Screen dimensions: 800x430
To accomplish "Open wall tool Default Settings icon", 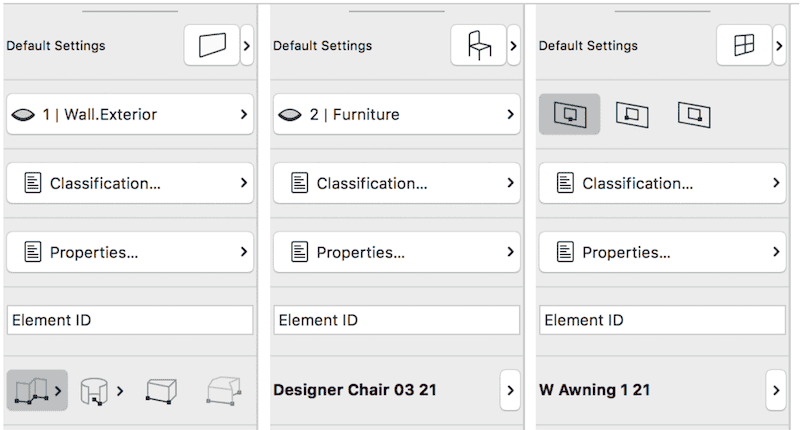I will 212,46.
